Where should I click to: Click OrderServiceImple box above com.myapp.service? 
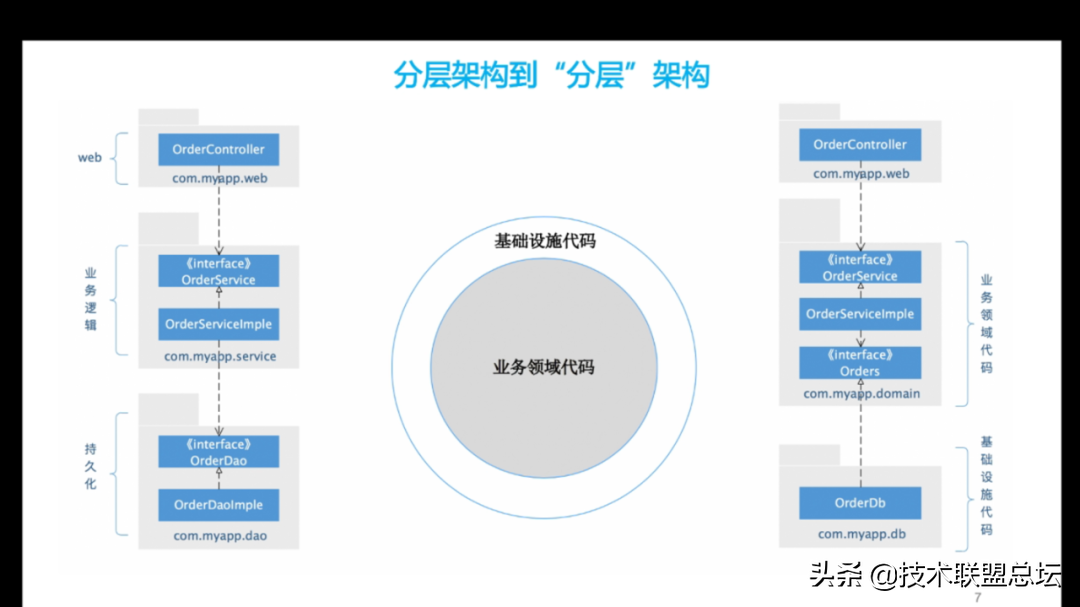[218, 324]
